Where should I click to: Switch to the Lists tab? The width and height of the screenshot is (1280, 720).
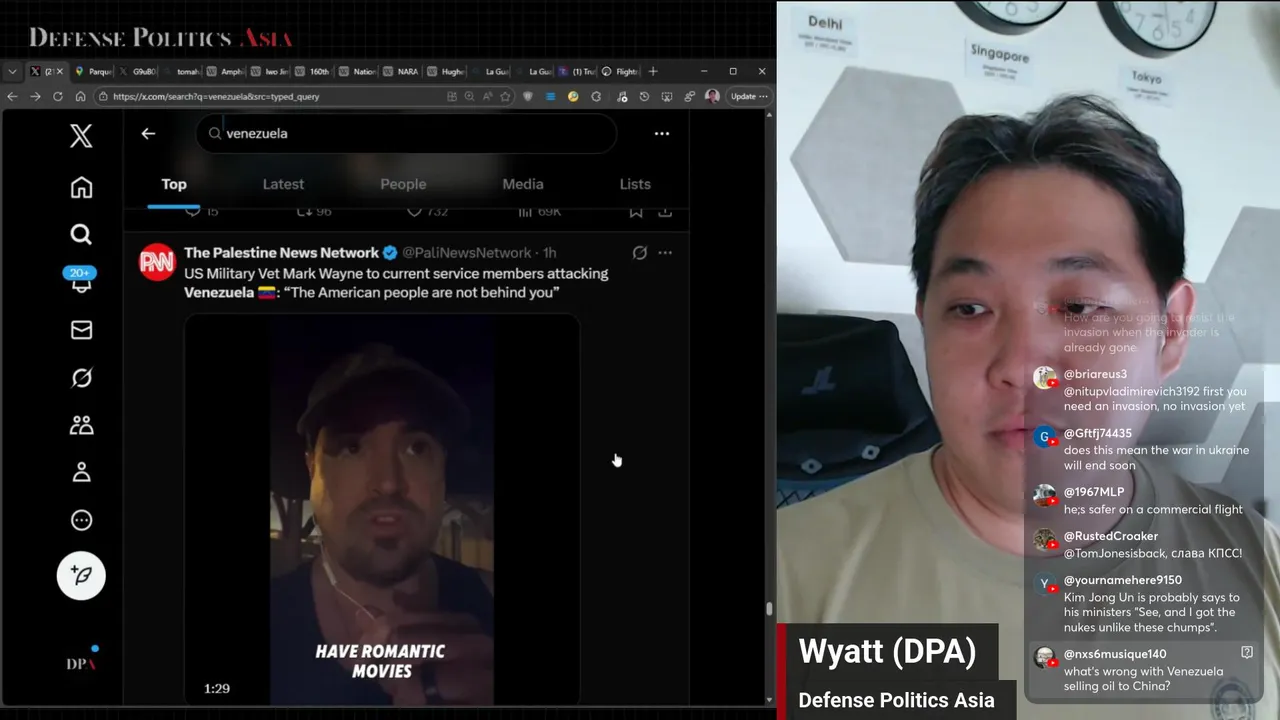pos(635,184)
